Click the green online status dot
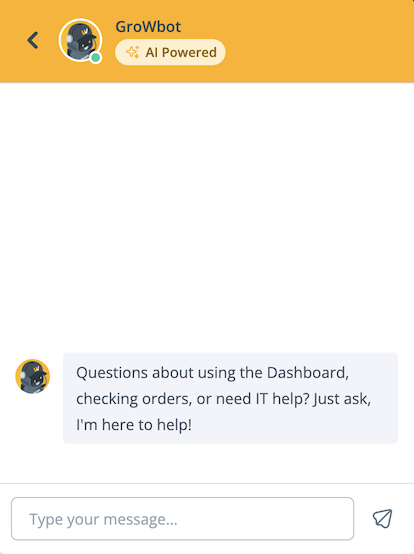Screen dimensions: 414x554 (x=95, y=57)
